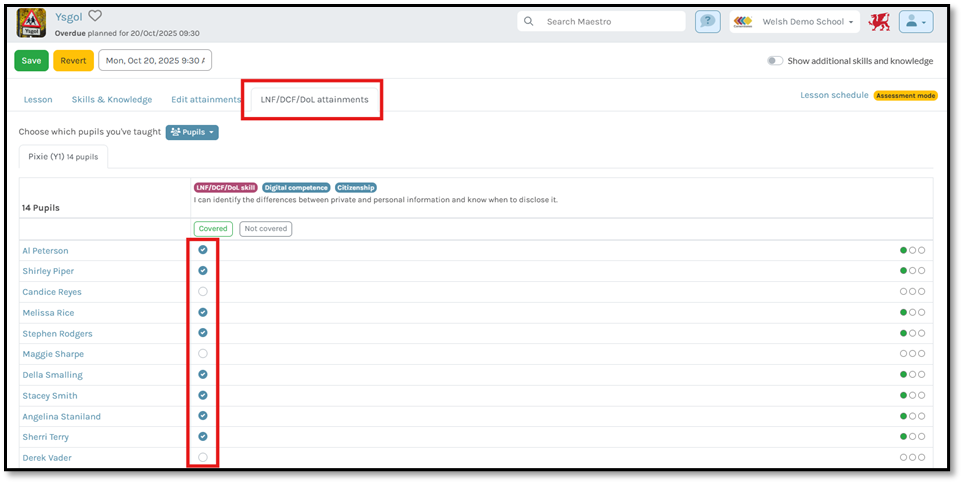Check the covered circle for Derek Vader
Screen dimensions: 963x484
pyautogui.click(x=203, y=458)
